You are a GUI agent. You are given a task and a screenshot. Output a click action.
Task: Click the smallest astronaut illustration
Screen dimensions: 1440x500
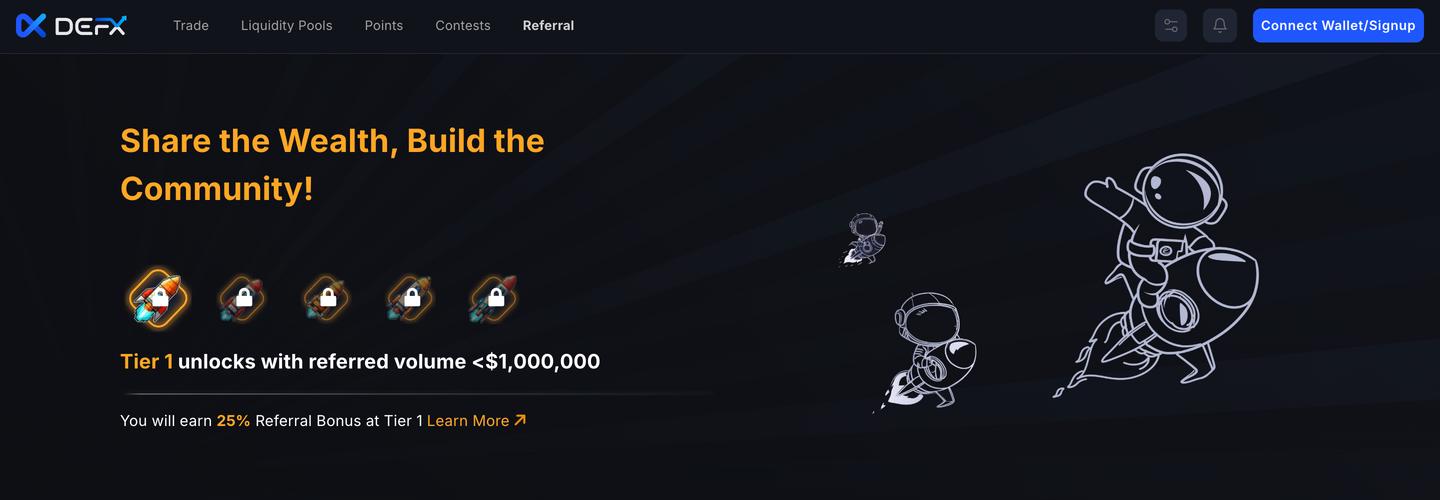tap(863, 239)
